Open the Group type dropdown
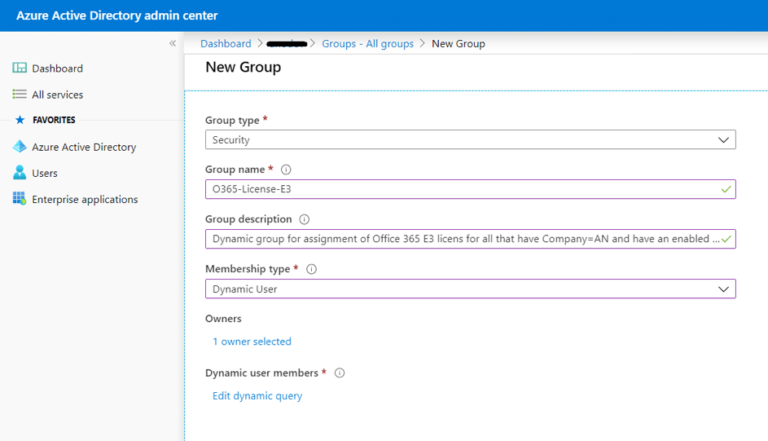Screen dimensions: 768x441 [x=470, y=140]
